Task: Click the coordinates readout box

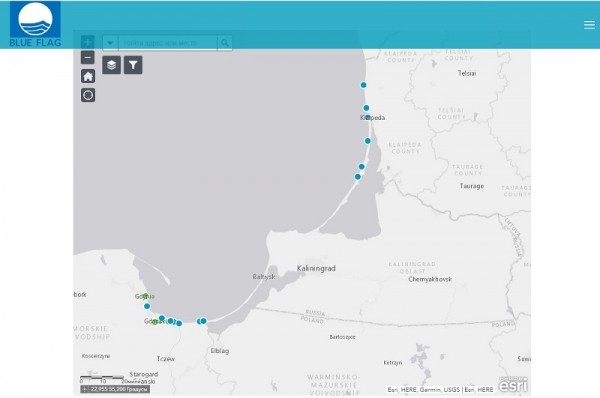Action: [x=119, y=389]
